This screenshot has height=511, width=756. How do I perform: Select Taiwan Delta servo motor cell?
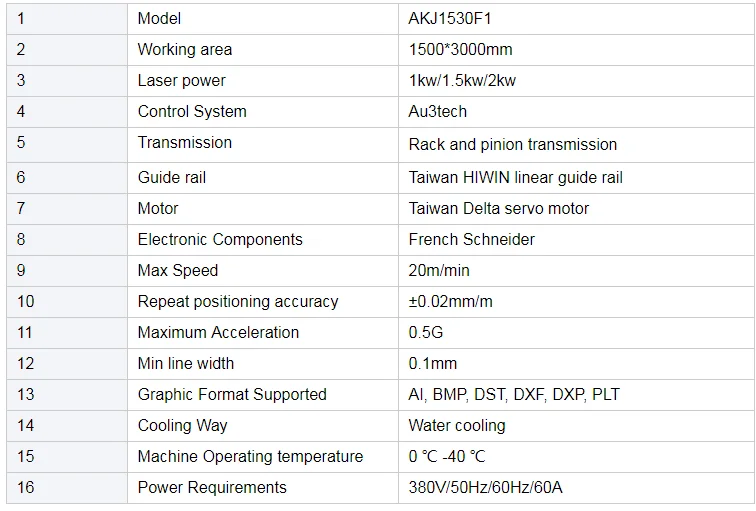577,209
